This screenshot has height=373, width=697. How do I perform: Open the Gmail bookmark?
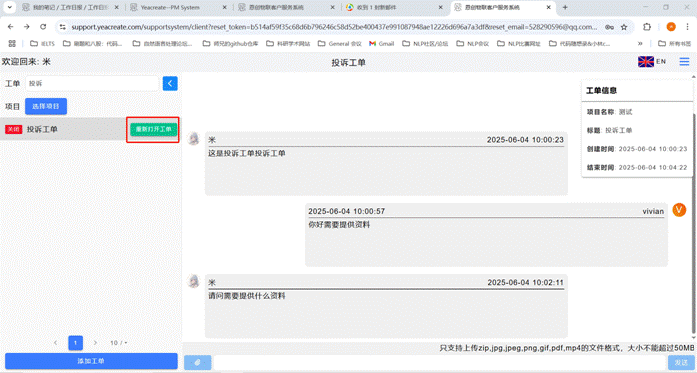pos(381,44)
